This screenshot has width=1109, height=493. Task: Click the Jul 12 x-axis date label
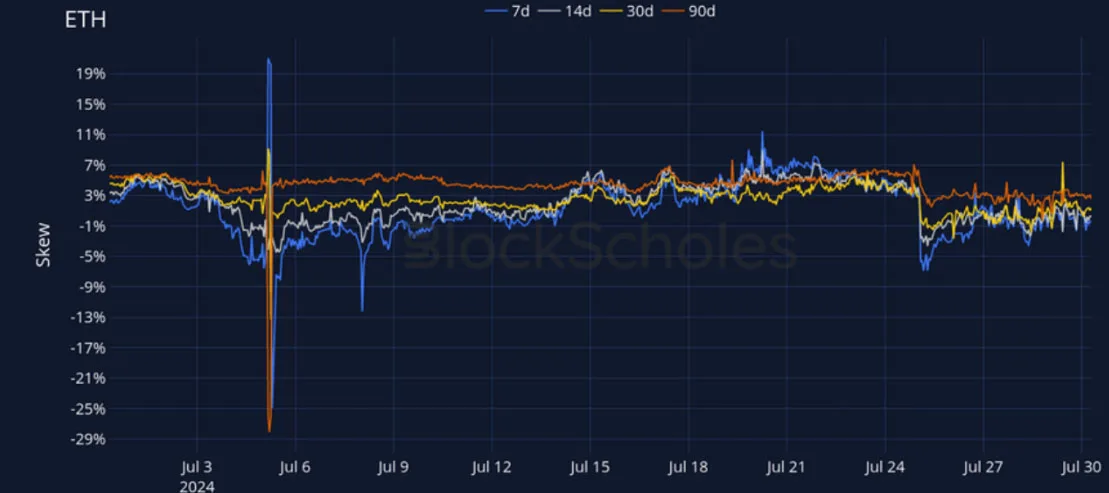(x=492, y=468)
